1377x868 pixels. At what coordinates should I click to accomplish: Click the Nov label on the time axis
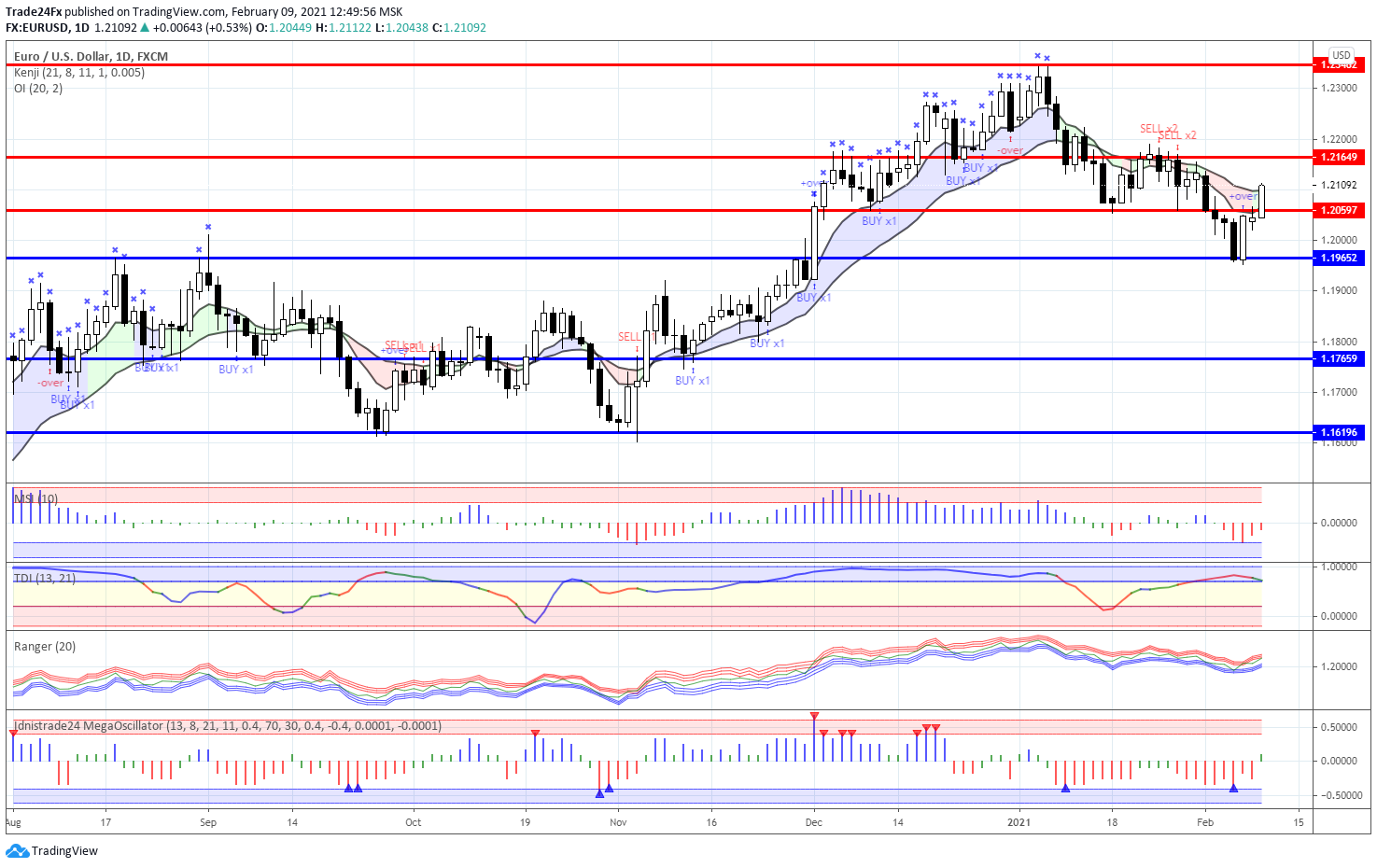617,822
